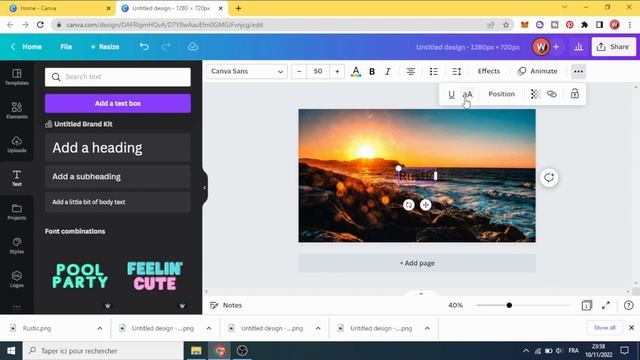The height and width of the screenshot is (360, 640).
Task: Toggle bulleted list formatting
Action: [x=433, y=71]
